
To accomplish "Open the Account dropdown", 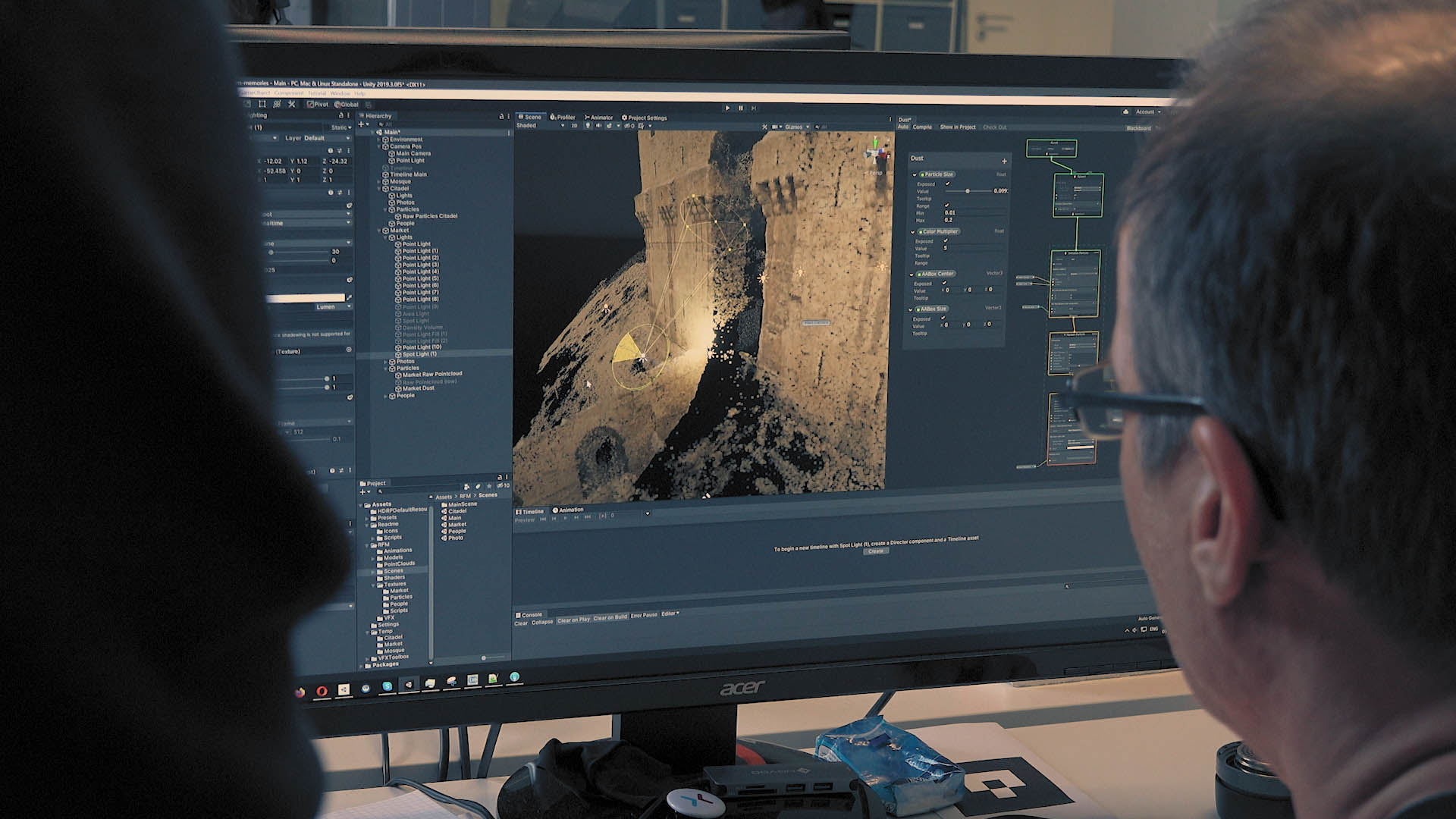I will coord(1147,111).
